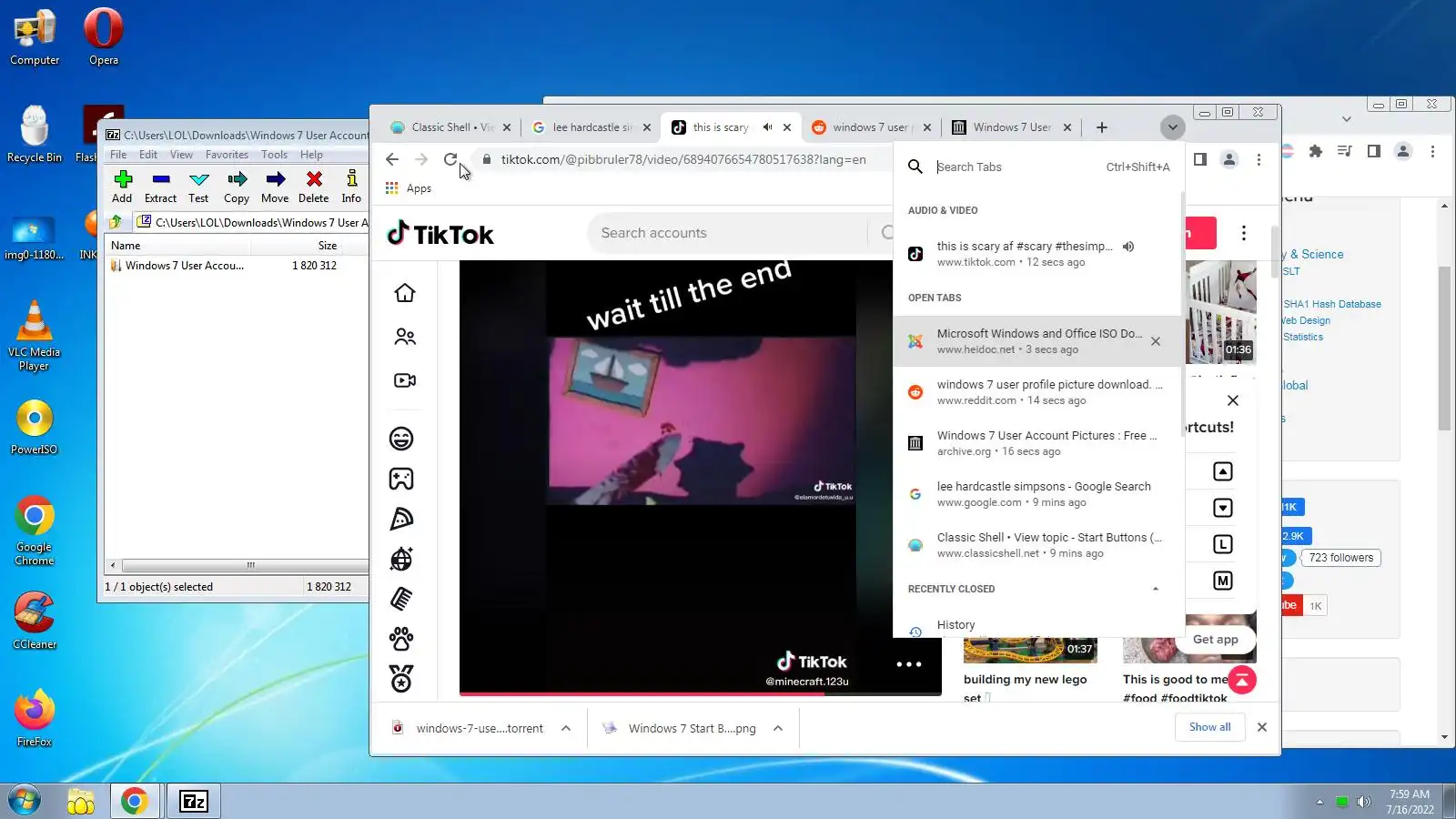Open the TikTok Following people icon

[x=405, y=337]
